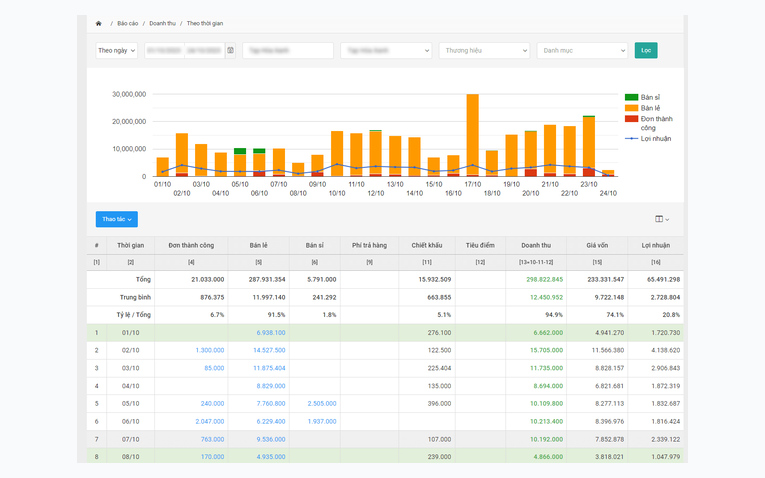Image resolution: width=765 pixels, height=478 pixels.
Task: Sort by Tiêu điểm column header
Action: pos(480,245)
